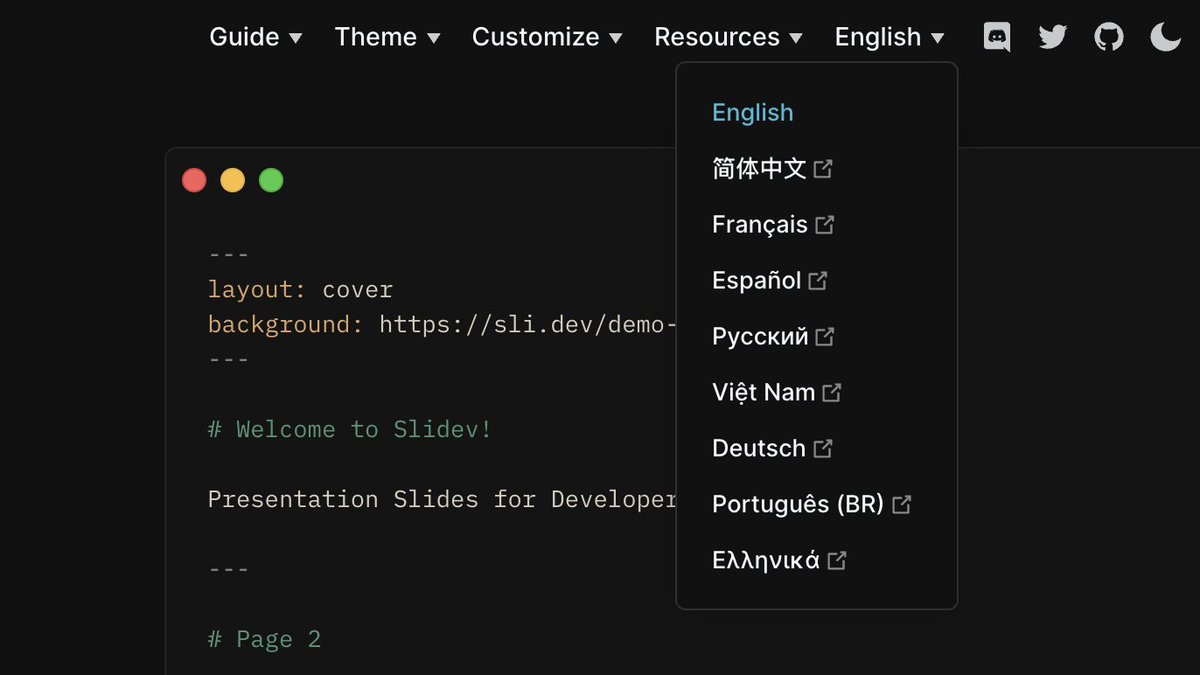Click the red dot in code window
This screenshot has width=1200, height=675.
(194, 180)
